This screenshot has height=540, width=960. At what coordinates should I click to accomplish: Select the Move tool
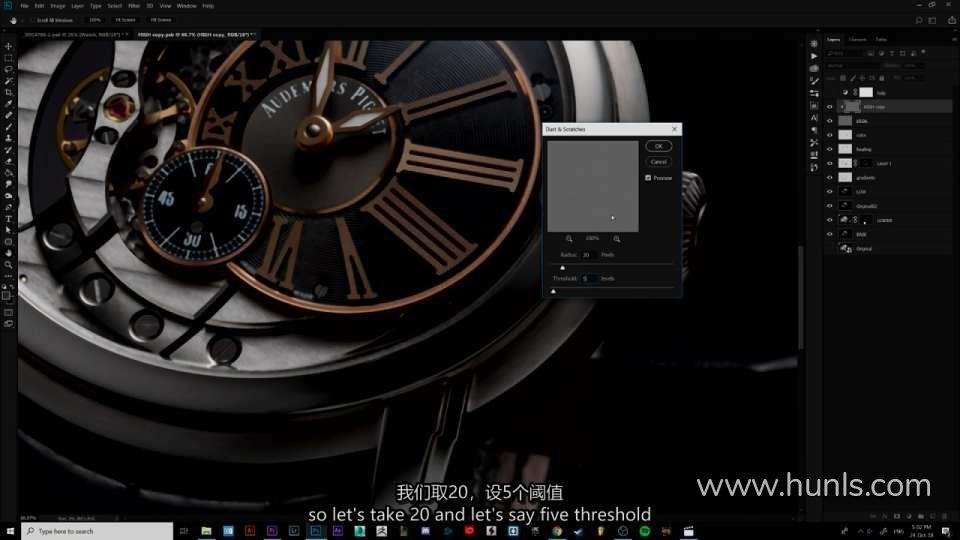[x=9, y=46]
